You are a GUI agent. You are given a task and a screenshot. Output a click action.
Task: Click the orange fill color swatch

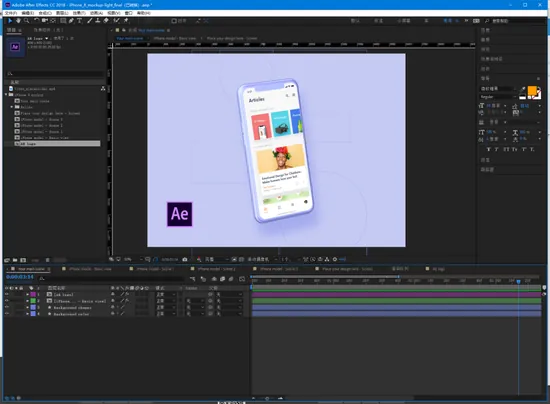(x=532, y=90)
